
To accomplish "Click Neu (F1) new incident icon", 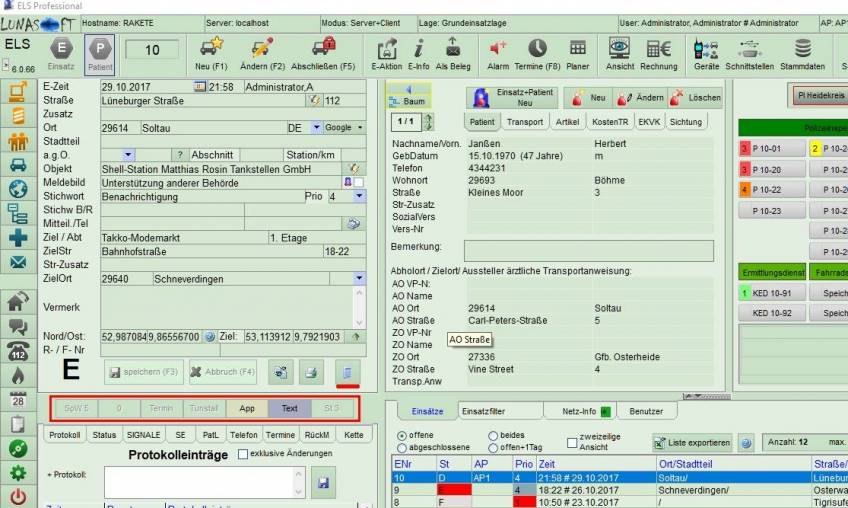I will tap(212, 49).
